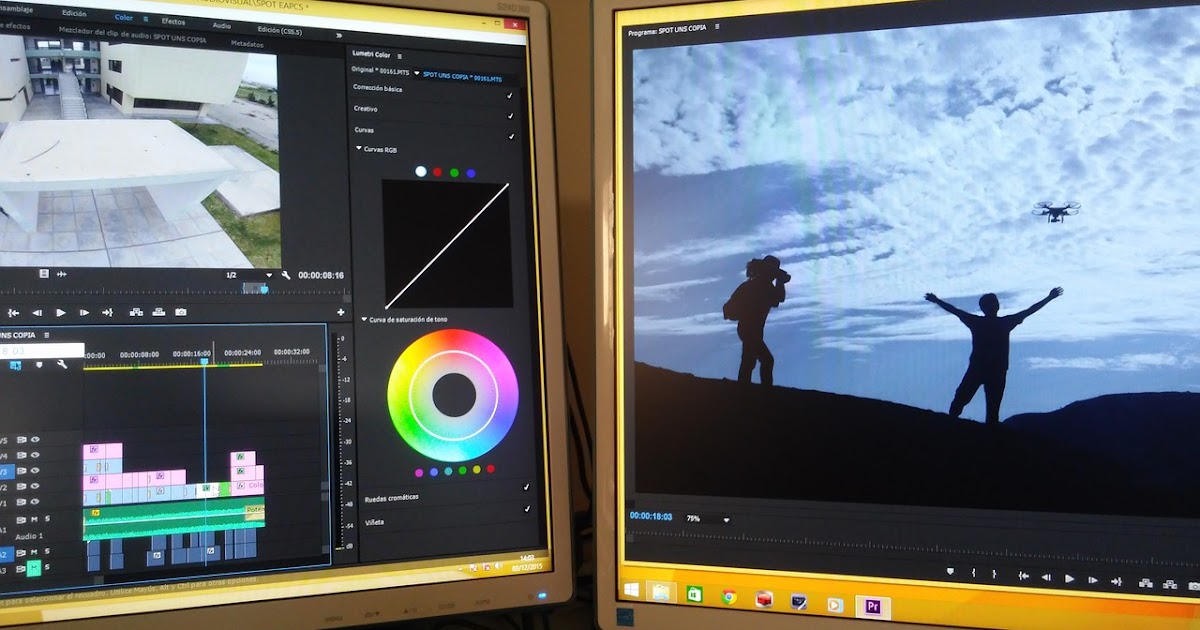The height and width of the screenshot is (630, 1200).
Task: Disable the Corrección básica checkbox
Action: [510, 96]
